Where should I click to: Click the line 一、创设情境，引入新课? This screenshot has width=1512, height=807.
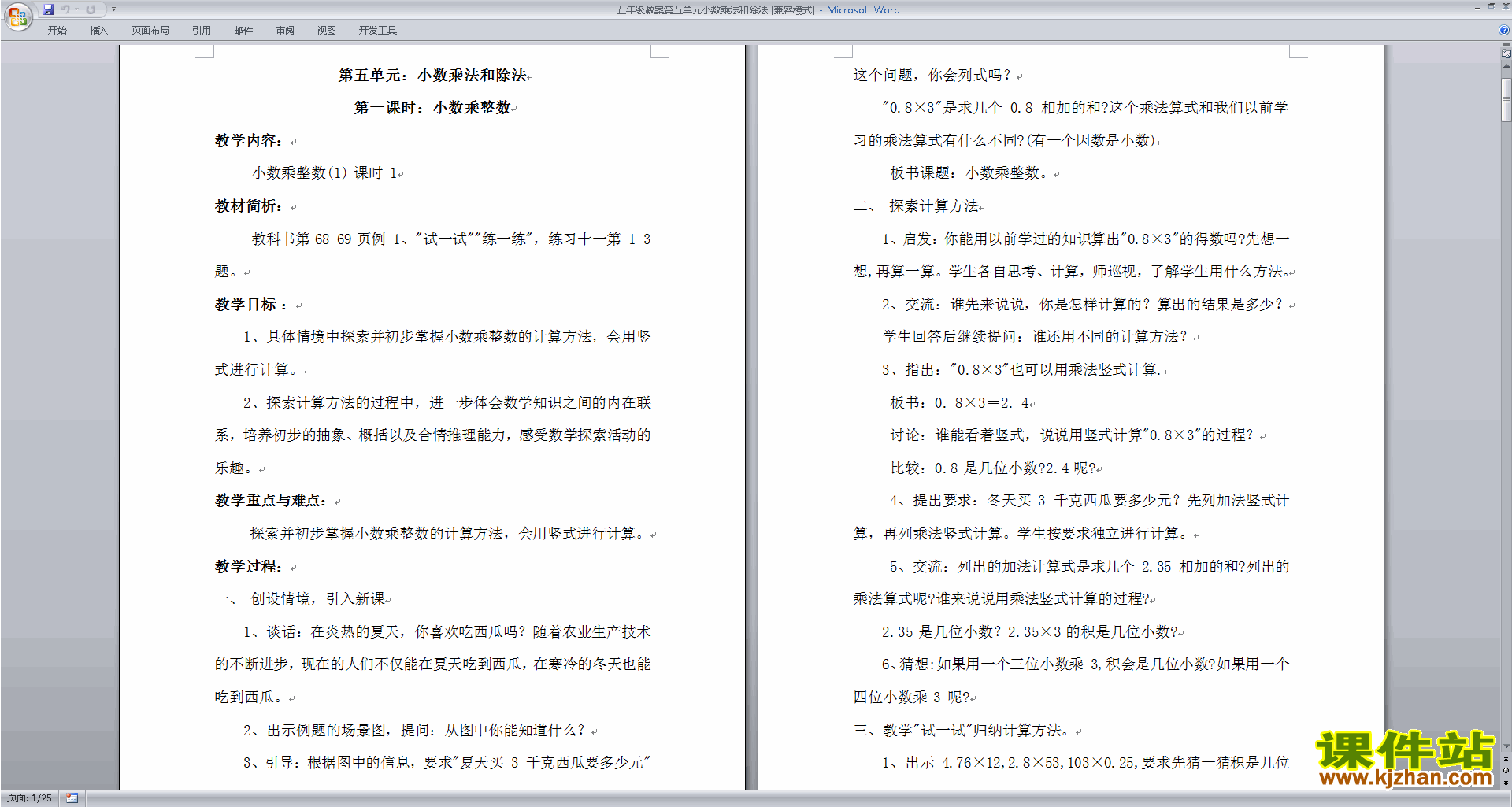[x=300, y=599]
